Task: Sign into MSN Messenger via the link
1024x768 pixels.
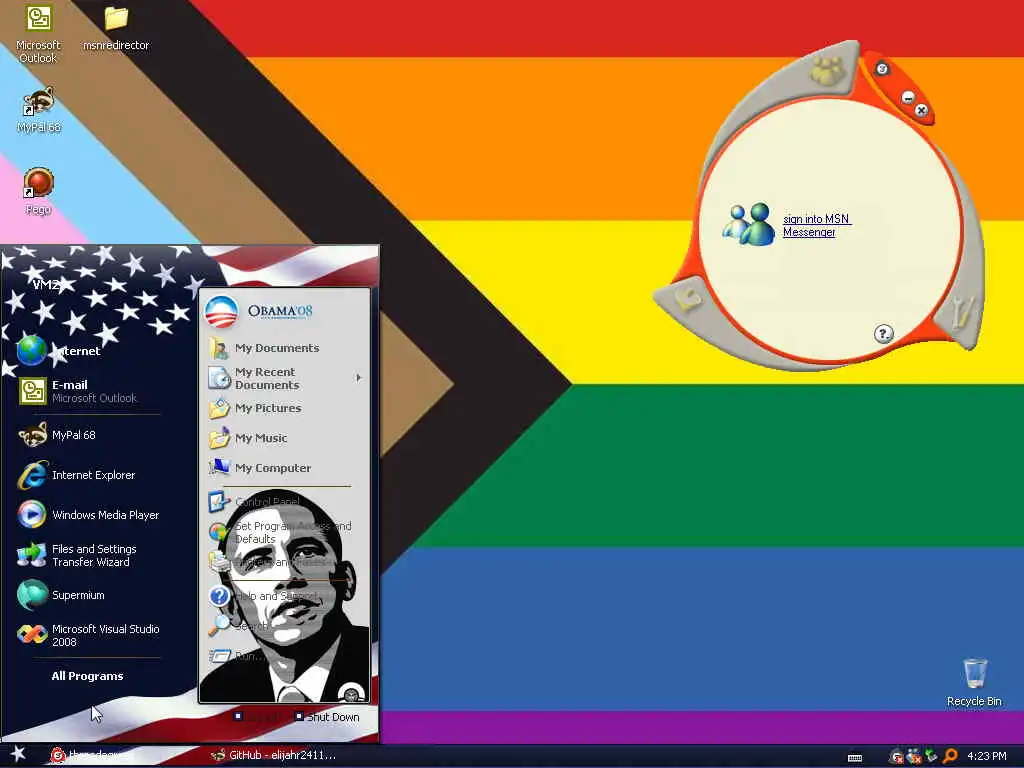Action: point(816,225)
